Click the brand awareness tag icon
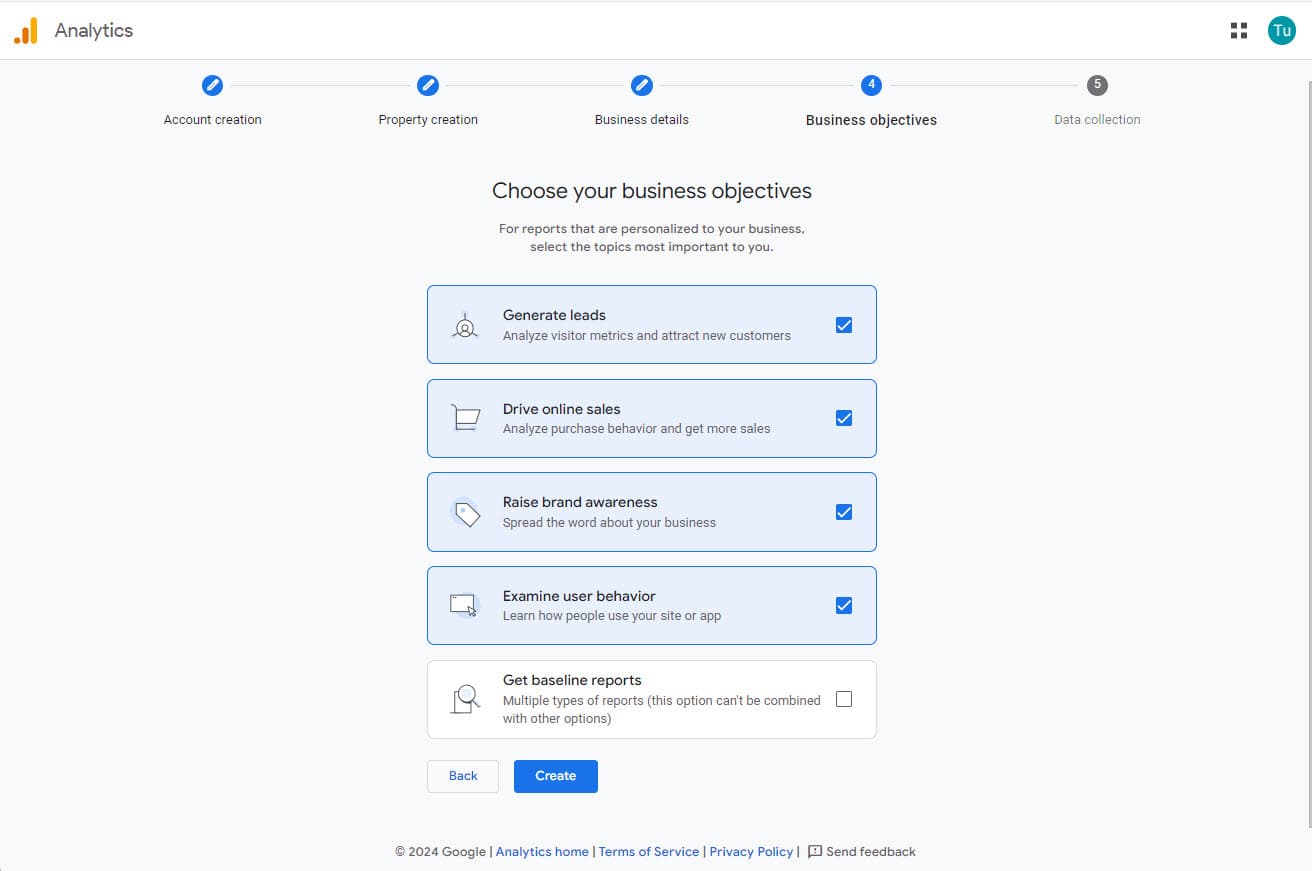The height and width of the screenshot is (871, 1312). pyautogui.click(x=465, y=513)
